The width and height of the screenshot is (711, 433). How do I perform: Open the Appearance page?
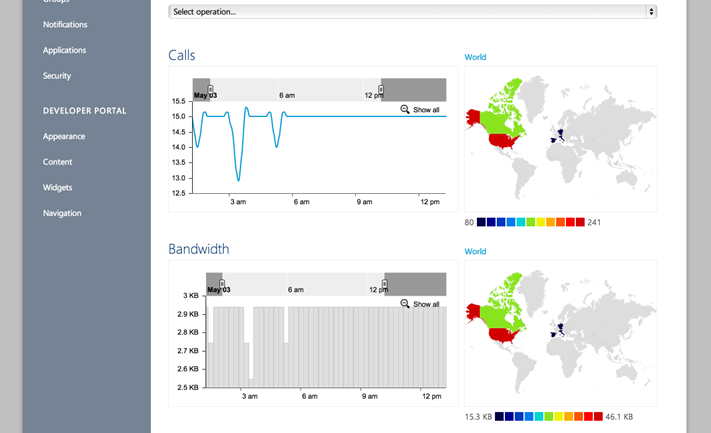64,136
